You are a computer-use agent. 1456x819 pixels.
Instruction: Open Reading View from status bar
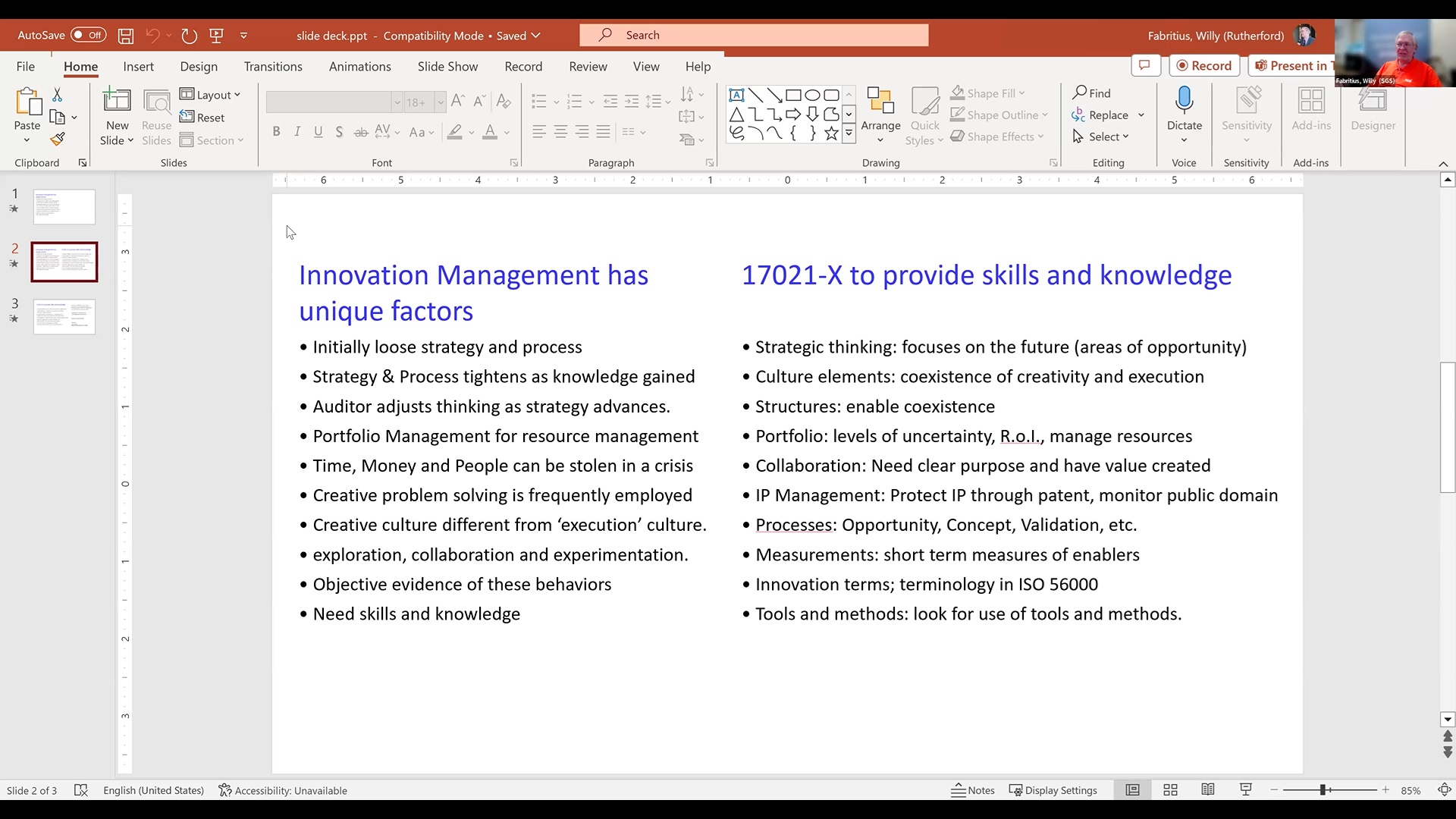click(x=1208, y=790)
